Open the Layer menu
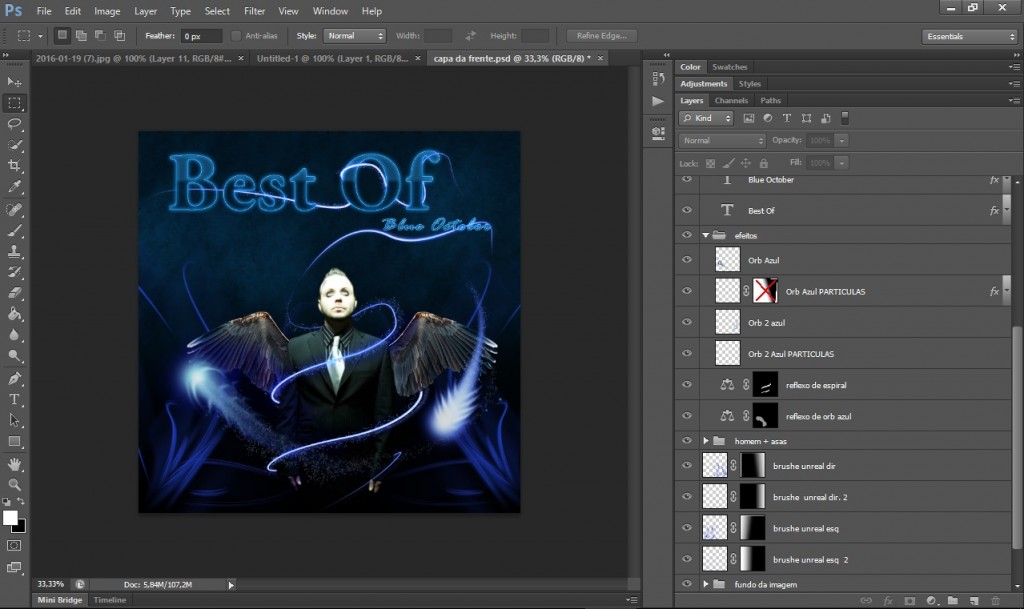This screenshot has width=1024, height=609. coord(145,11)
